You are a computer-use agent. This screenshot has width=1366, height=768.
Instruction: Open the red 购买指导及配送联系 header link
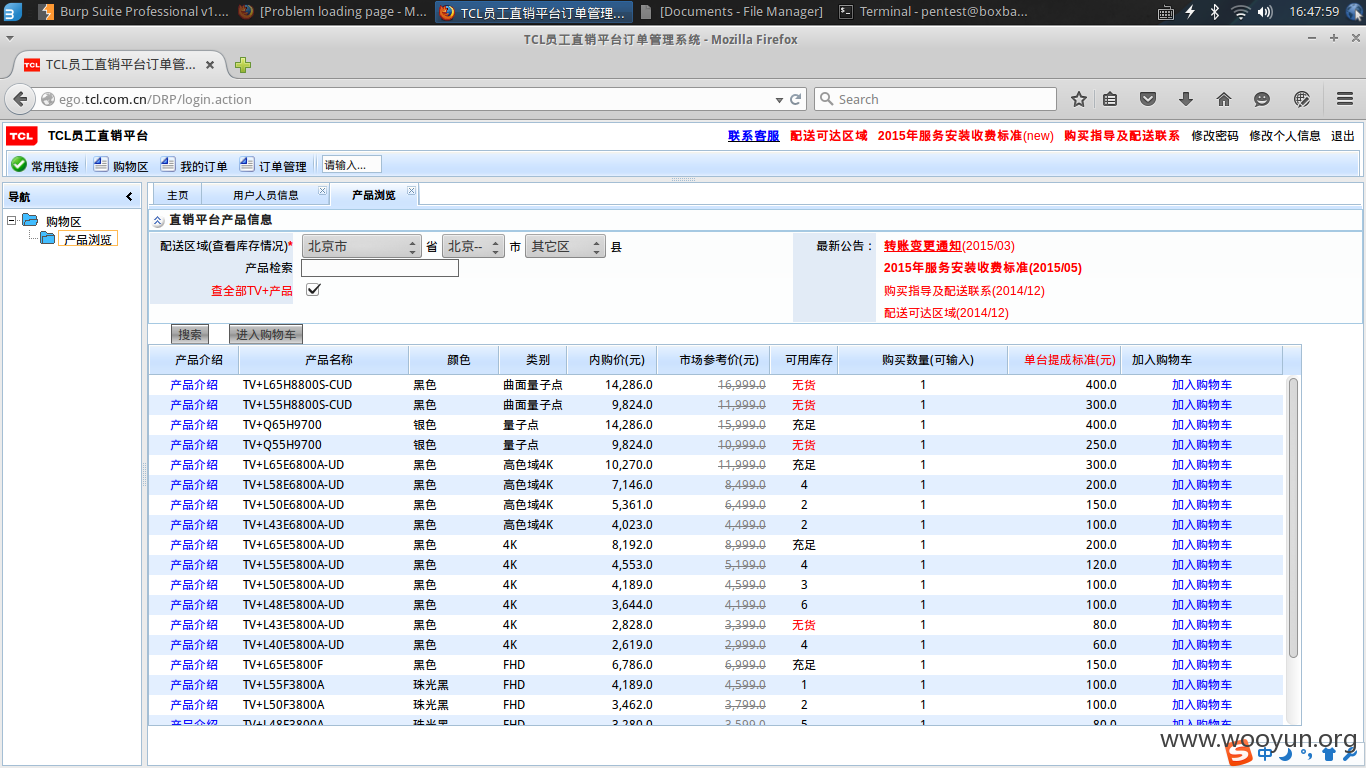[1122, 136]
